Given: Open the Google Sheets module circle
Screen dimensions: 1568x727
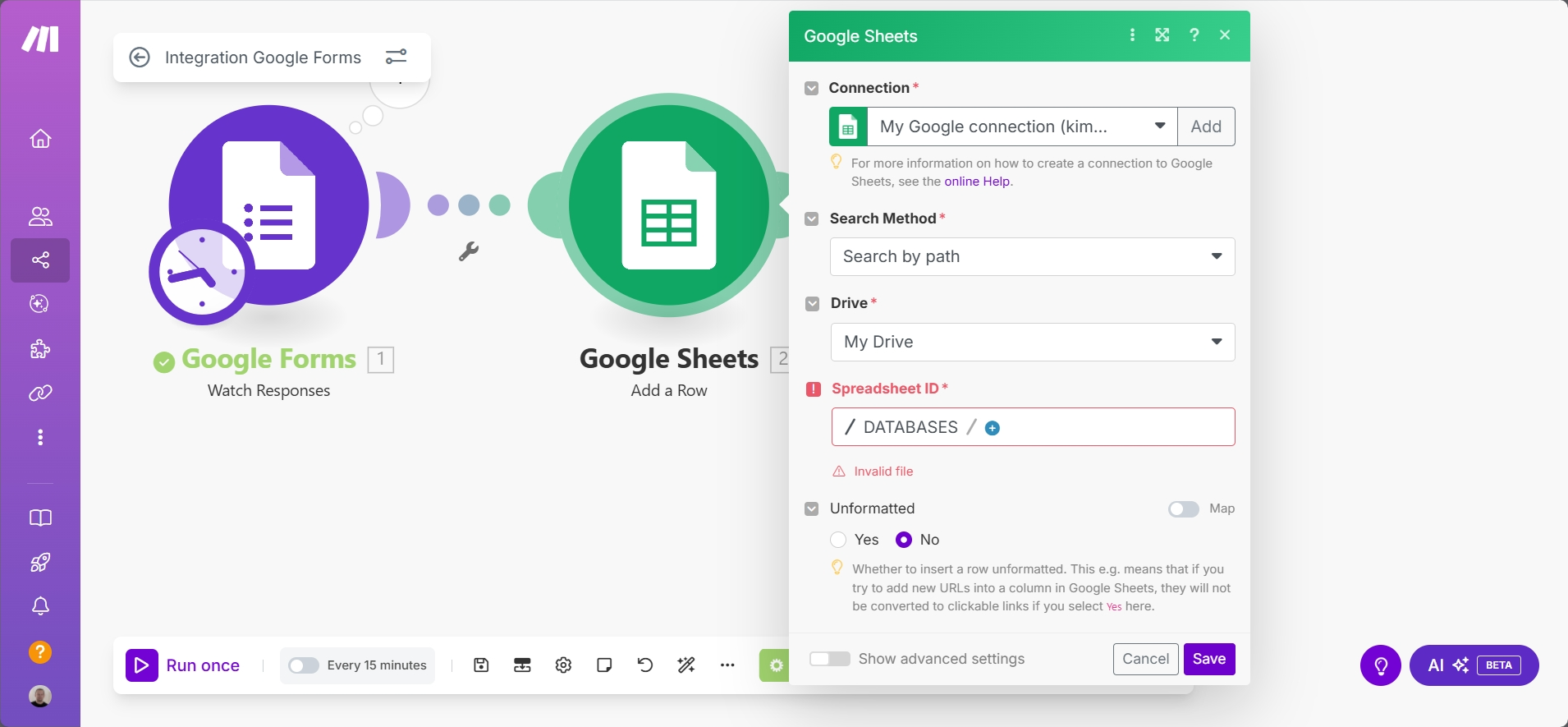Looking at the screenshot, I should coord(669,205).
